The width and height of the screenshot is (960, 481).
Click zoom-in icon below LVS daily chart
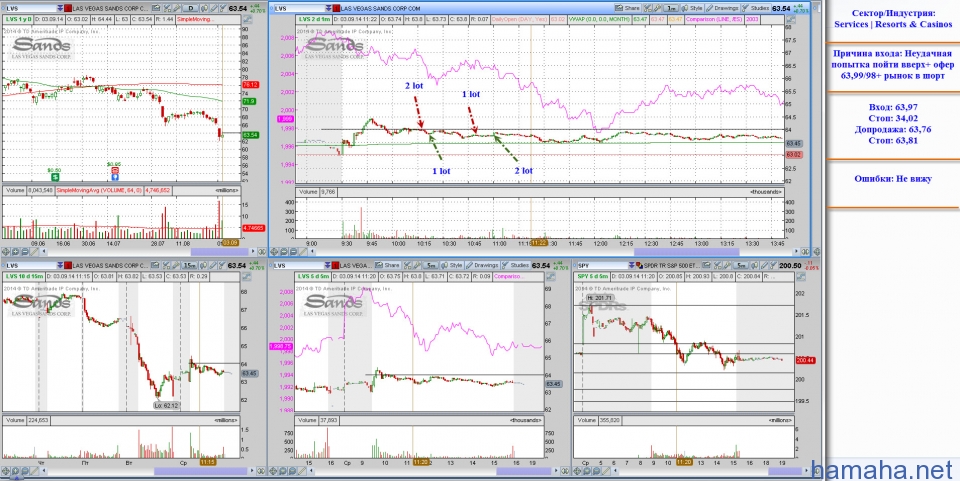[15, 252]
